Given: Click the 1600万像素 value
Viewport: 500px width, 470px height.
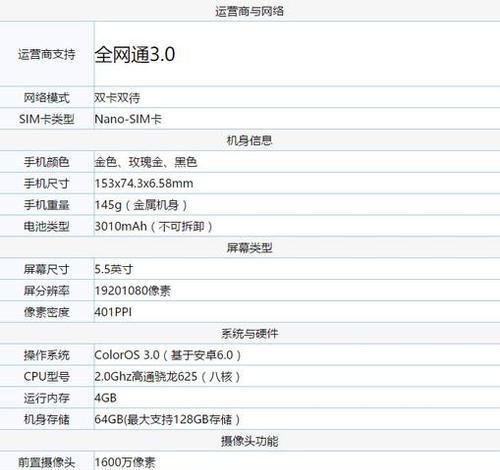Looking at the screenshot, I should (x=125, y=462).
